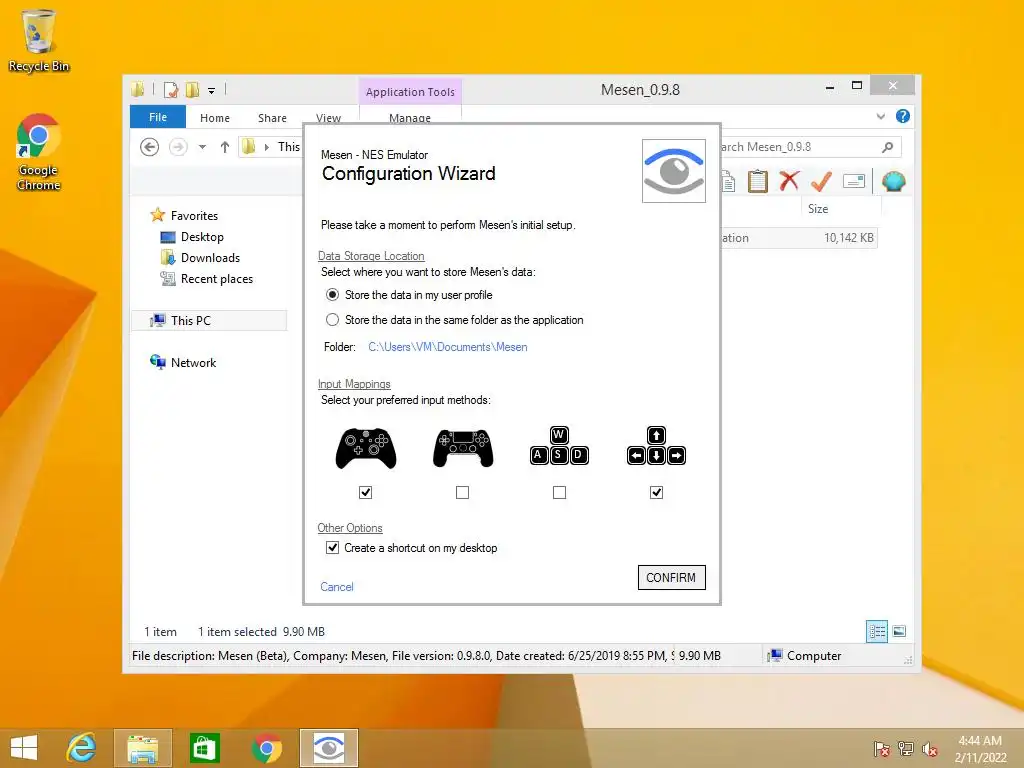
Task: Expand the breadcrumb arrow before This
Action: (x=266, y=147)
